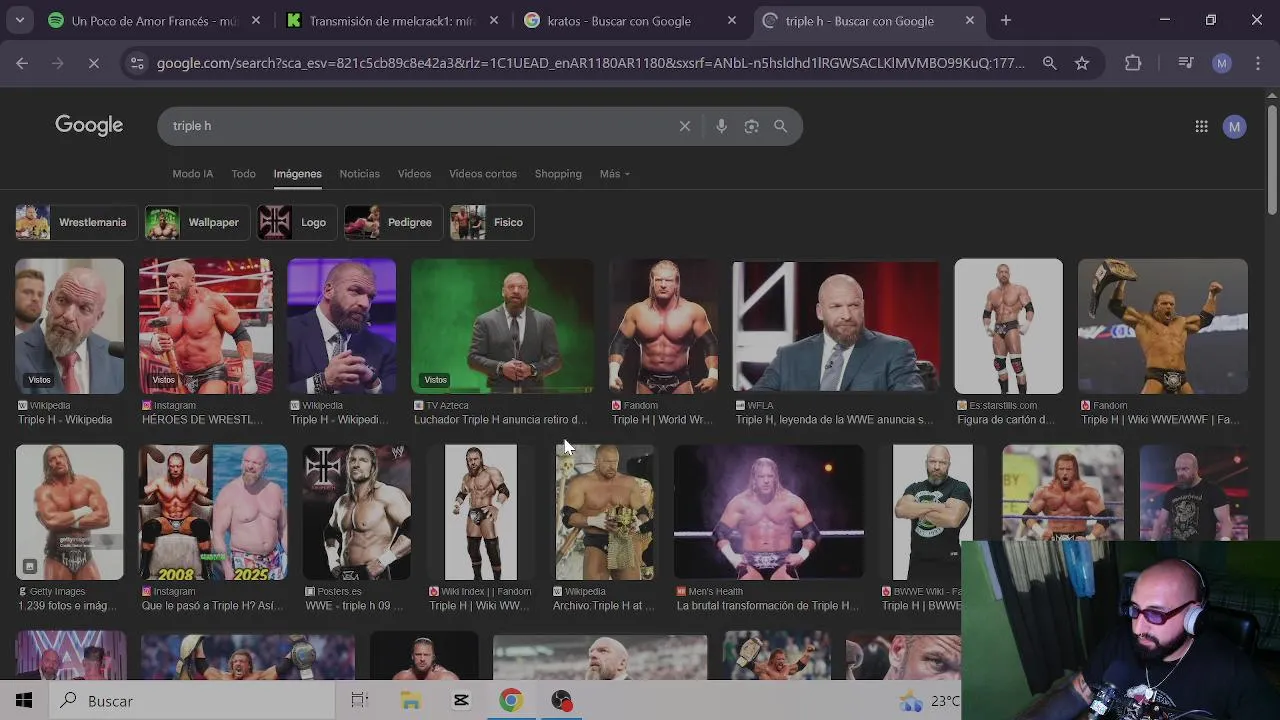Select the Shopping search tab

[558, 174]
